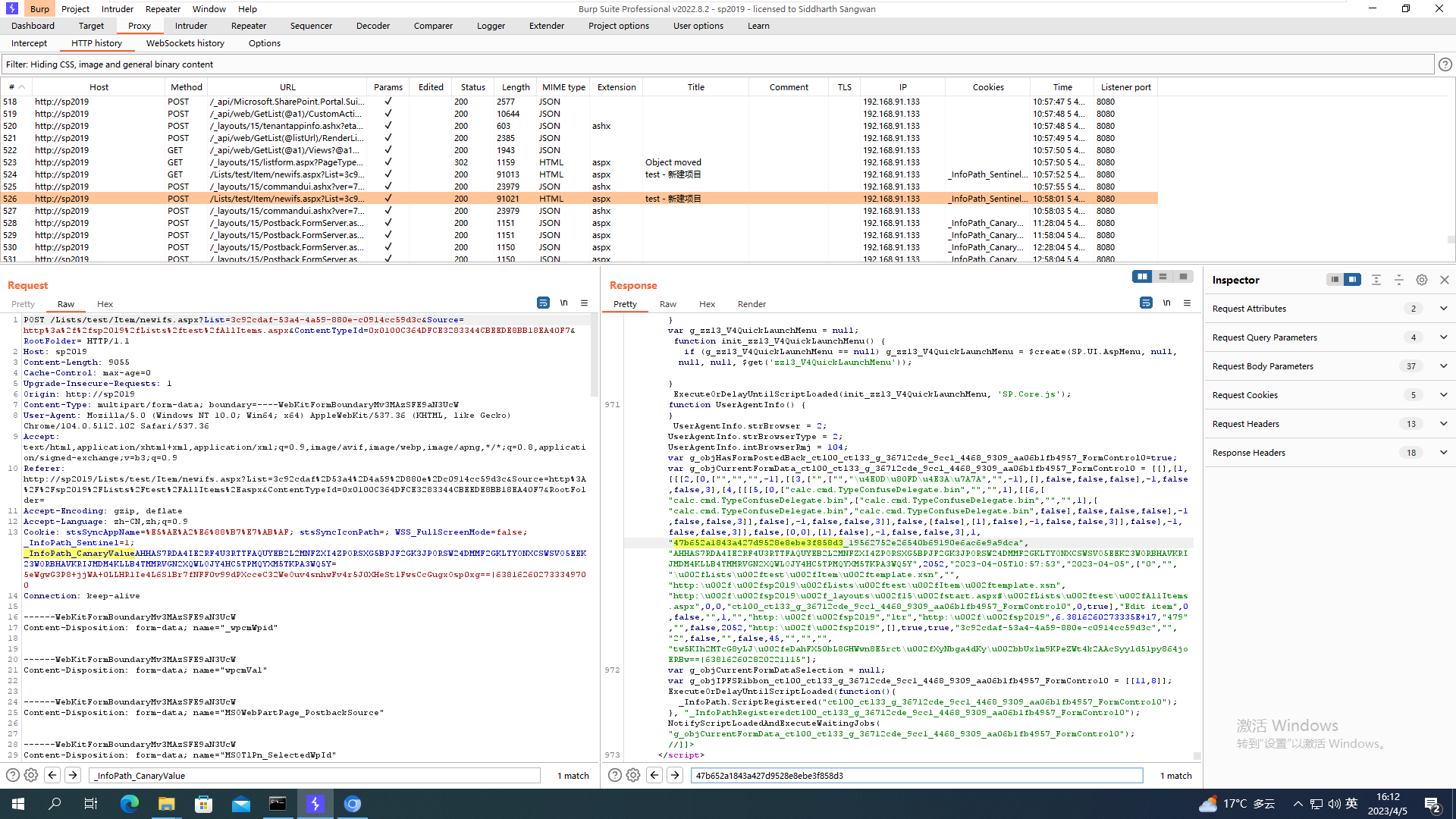Expand the Request Attributes section
The height and width of the screenshot is (819, 1456).
(1444, 309)
